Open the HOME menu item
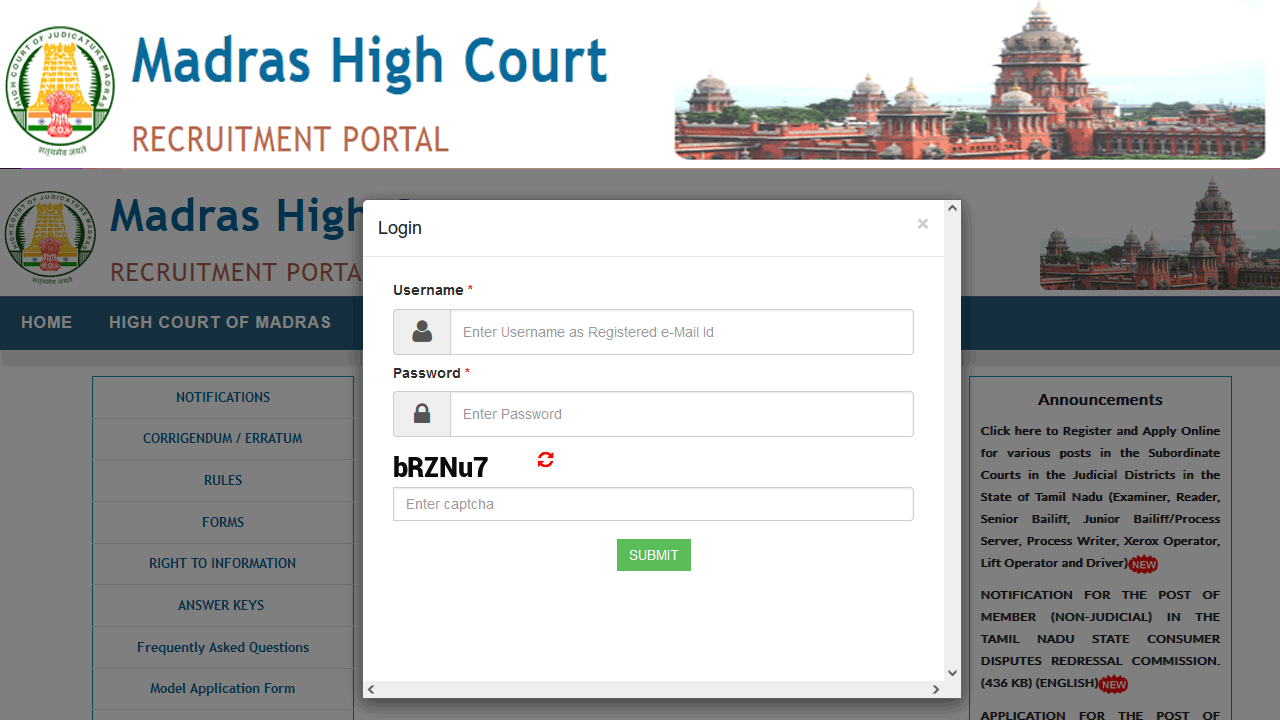This screenshot has width=1280, height=720. (x=47, y=322)
